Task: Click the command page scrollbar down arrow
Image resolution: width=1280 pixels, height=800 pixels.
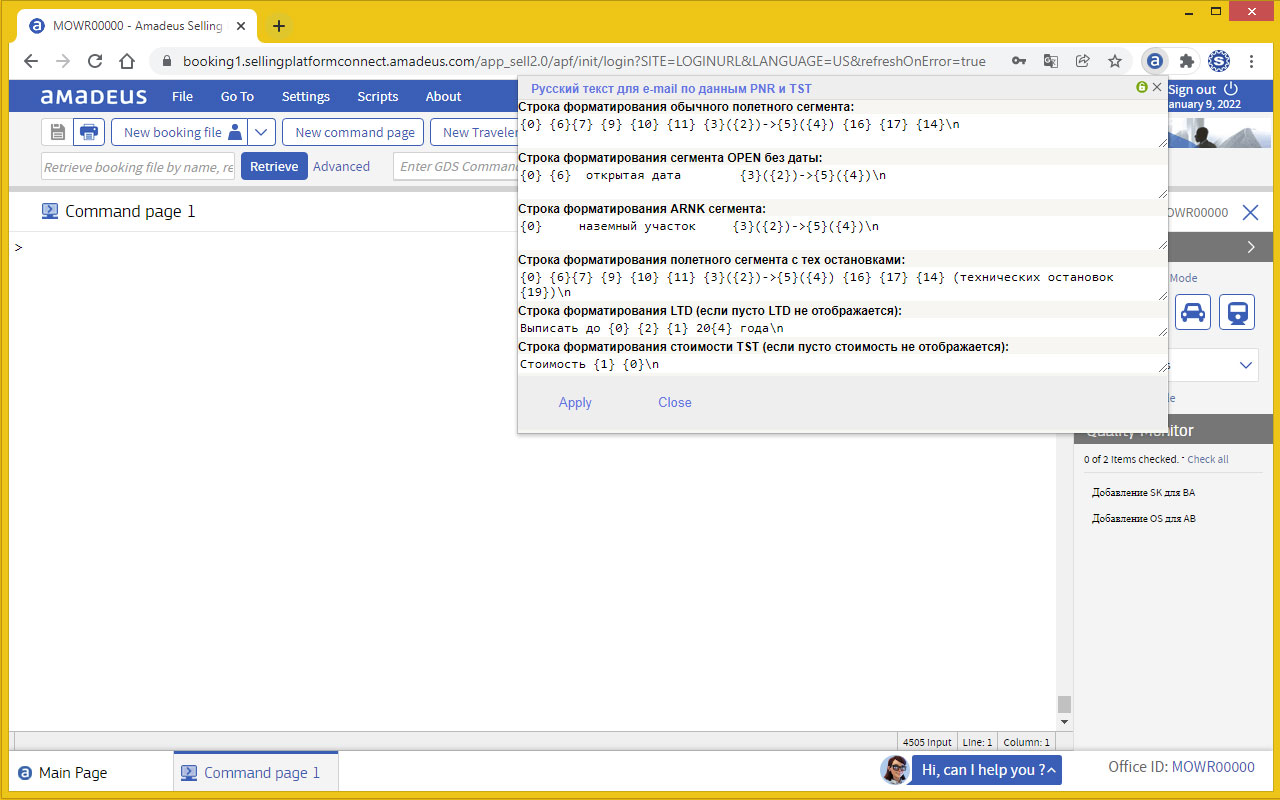Action: [x=1064, y=721]
